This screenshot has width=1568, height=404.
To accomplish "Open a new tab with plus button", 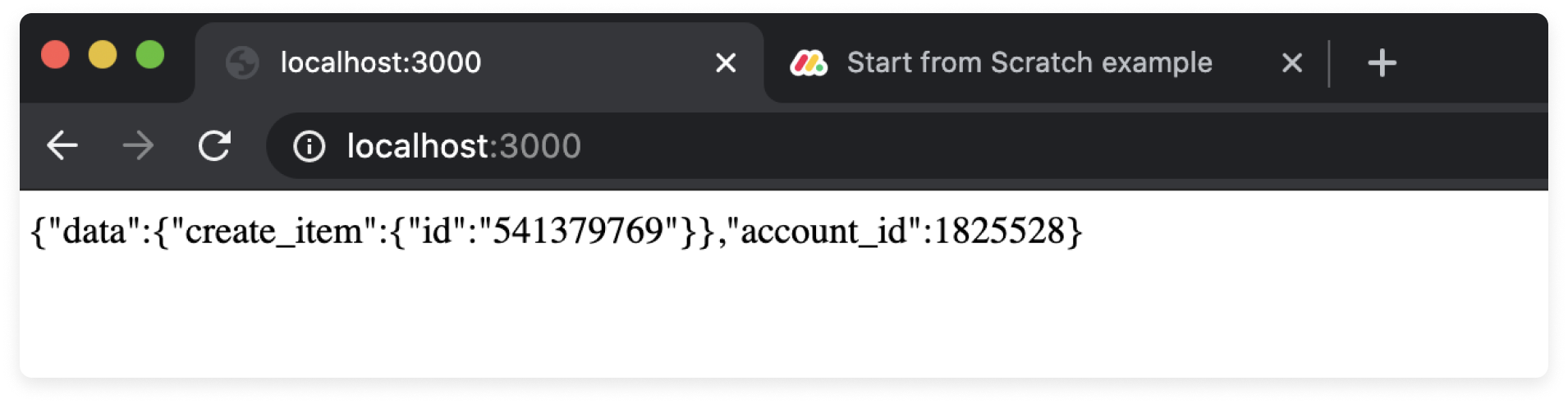I will tap(1382, 63).
